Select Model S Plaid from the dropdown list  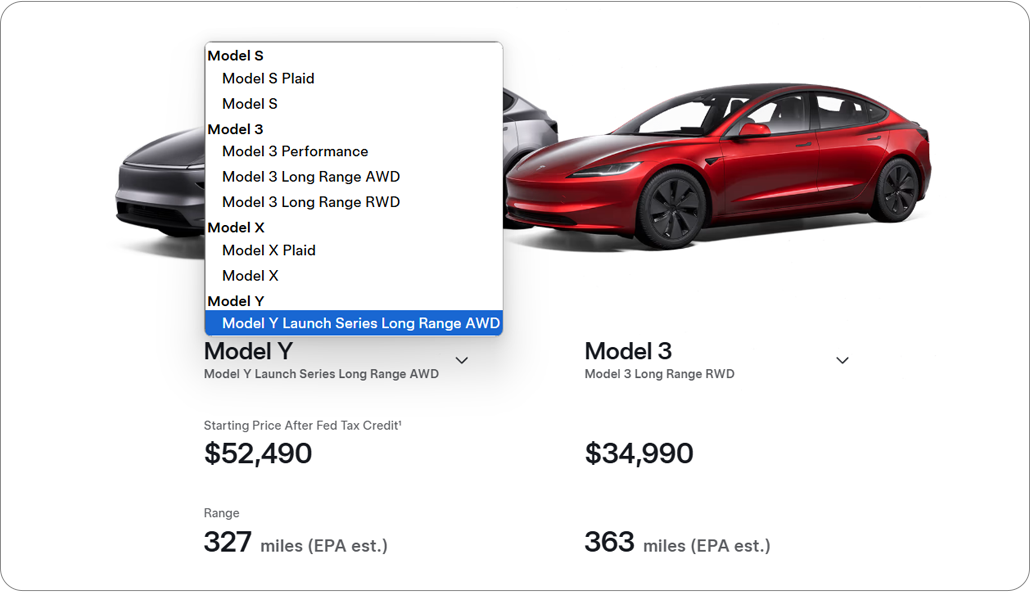tap(268, 78)
